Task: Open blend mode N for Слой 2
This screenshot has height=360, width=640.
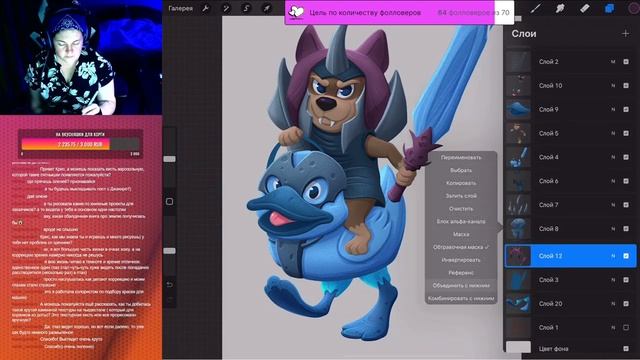Action: coord(613,62)
